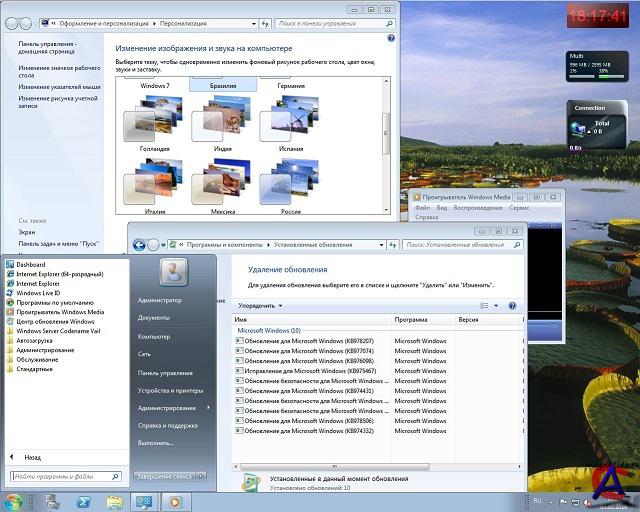Click the Connection gadget network icon

click(577, 128)
